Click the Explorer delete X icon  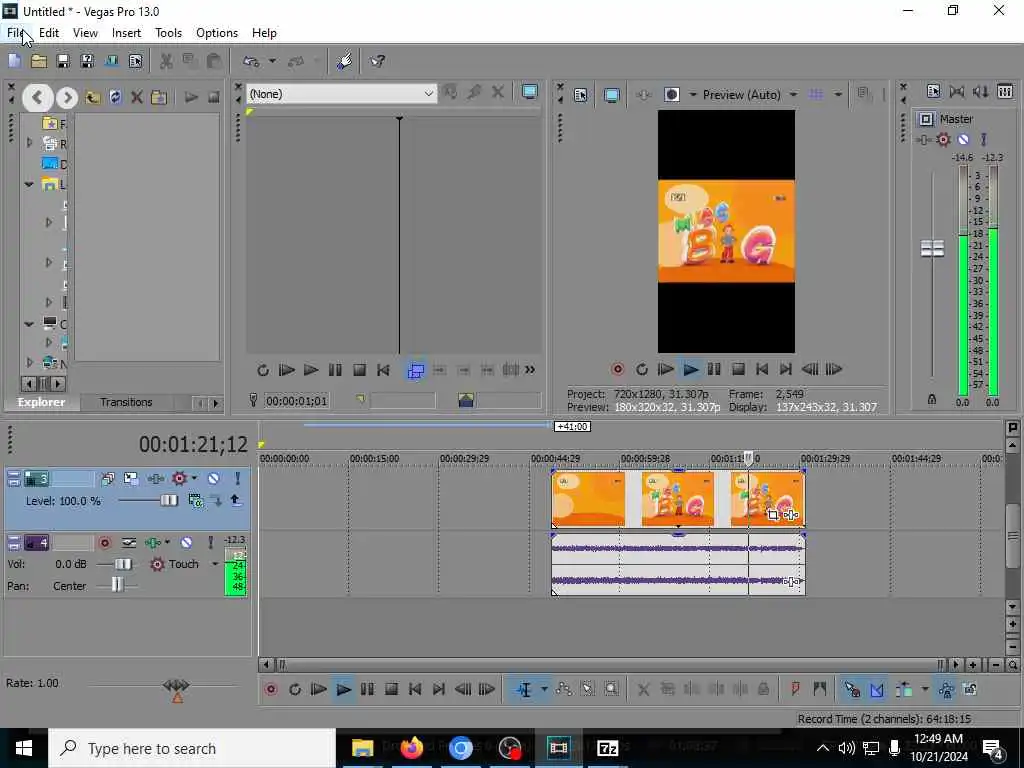136,98
